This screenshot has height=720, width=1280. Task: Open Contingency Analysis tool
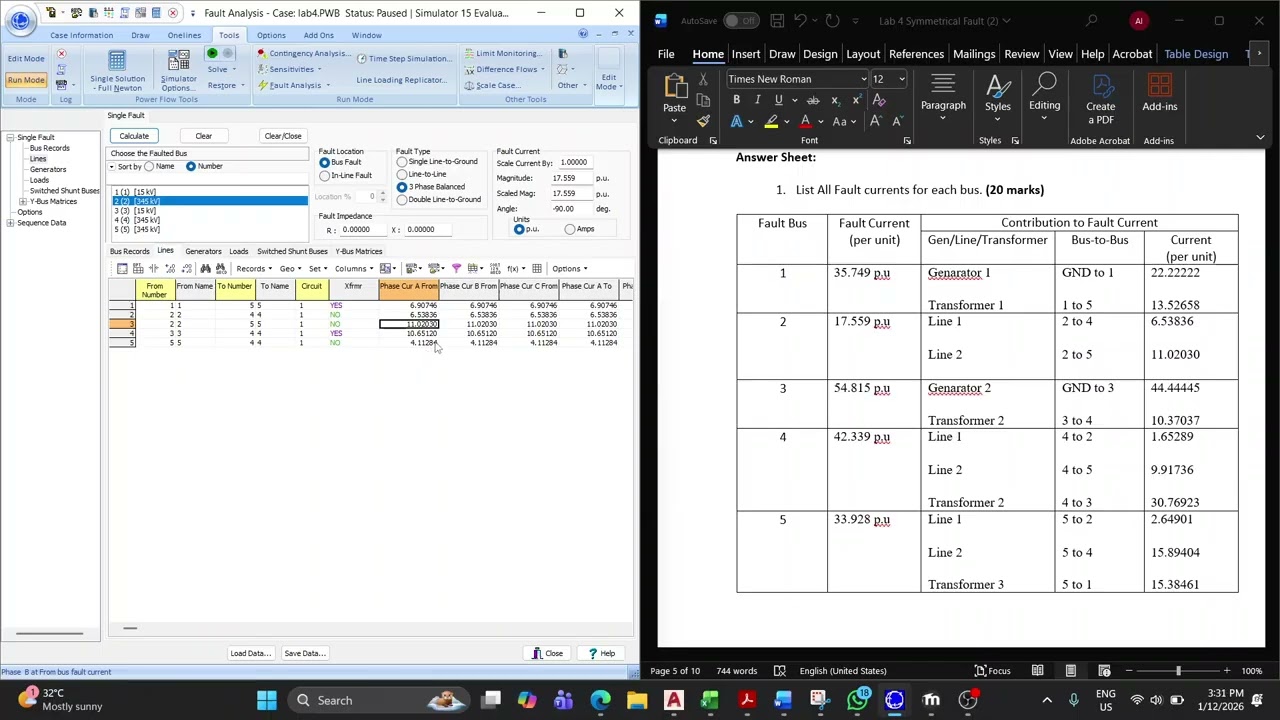(302, 54)
